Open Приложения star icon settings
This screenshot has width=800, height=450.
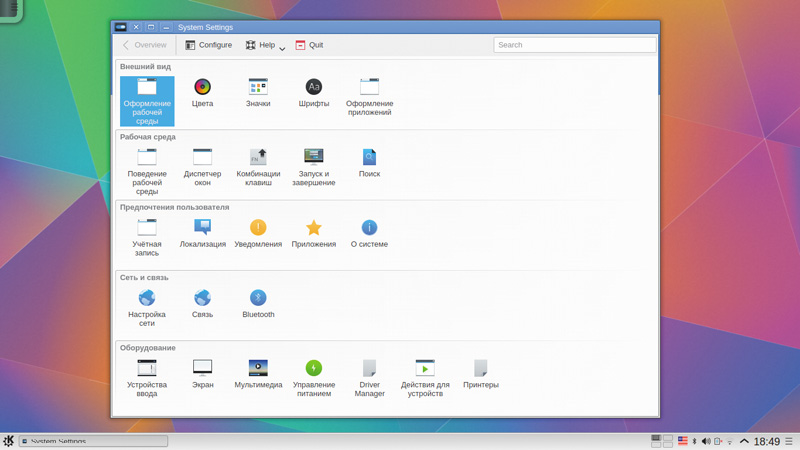[314, 234]
